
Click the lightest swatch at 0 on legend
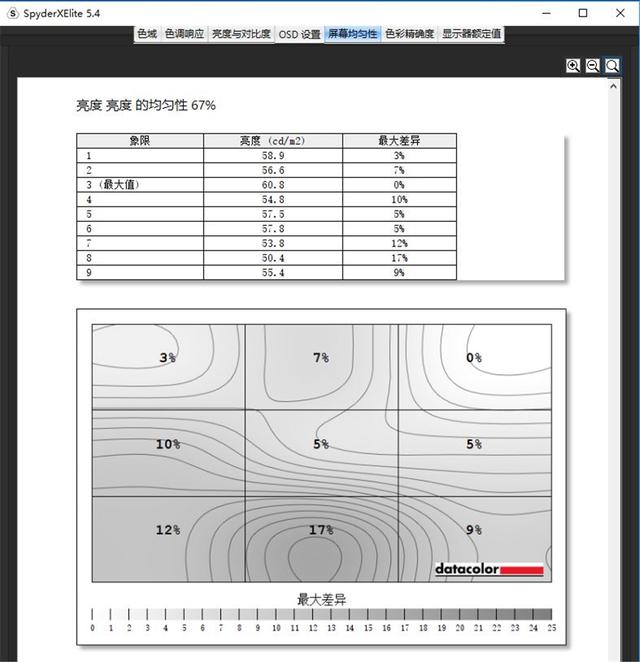(x=101, y=614)
